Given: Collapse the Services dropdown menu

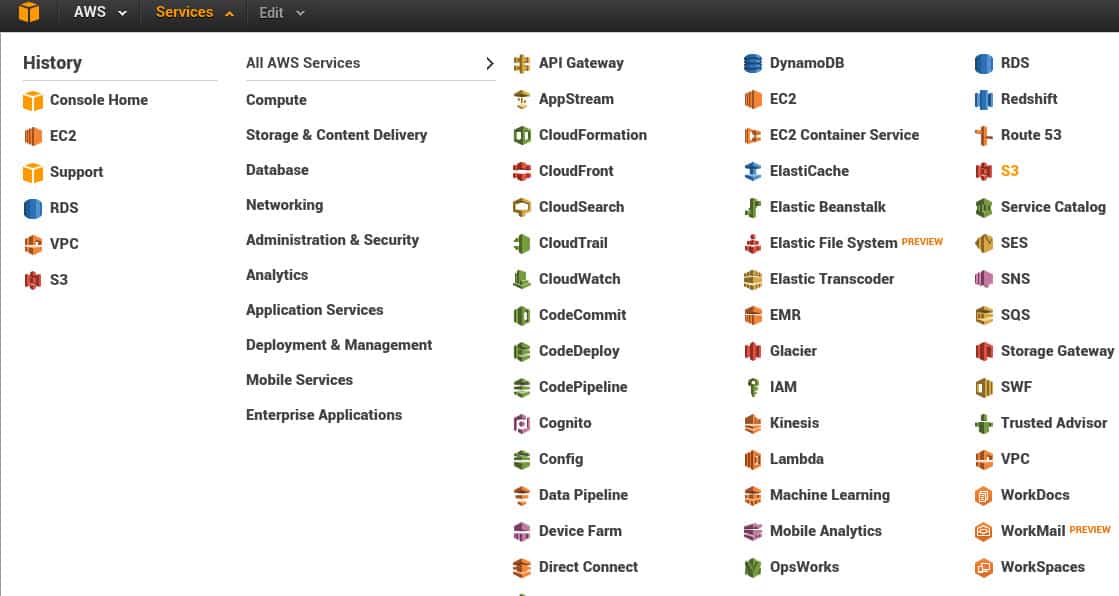Looking at the screenshot, I should [x=195, y=13].
